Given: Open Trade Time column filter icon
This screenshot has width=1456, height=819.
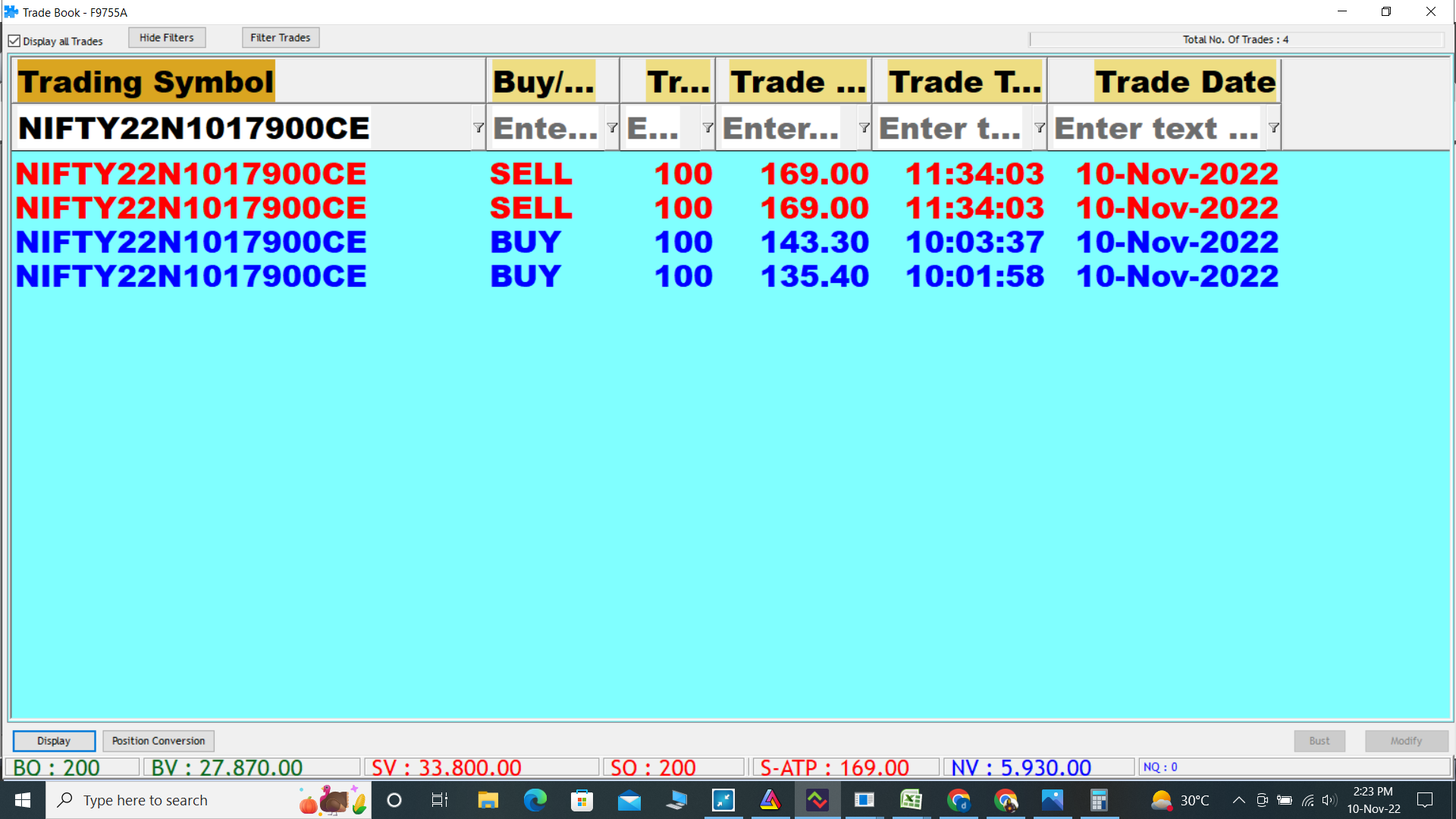Looking at the screenshot, I should [1040, 127].
